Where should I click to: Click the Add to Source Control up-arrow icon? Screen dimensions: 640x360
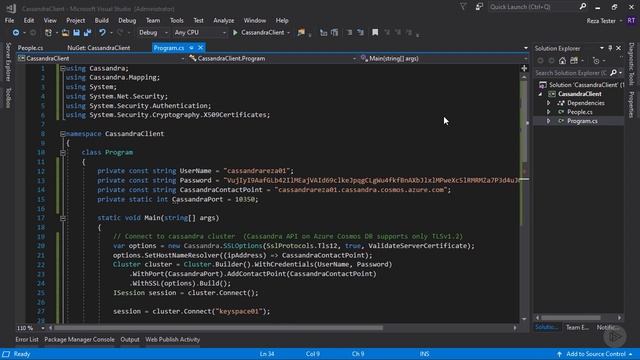(x=559, y=354)
